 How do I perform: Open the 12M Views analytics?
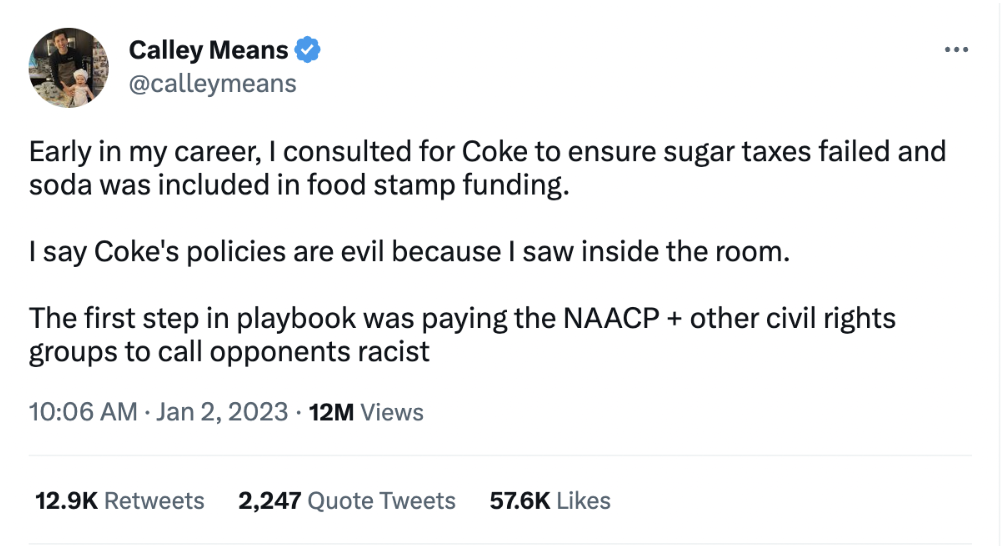pyautogui.click(x=367, y=412)
